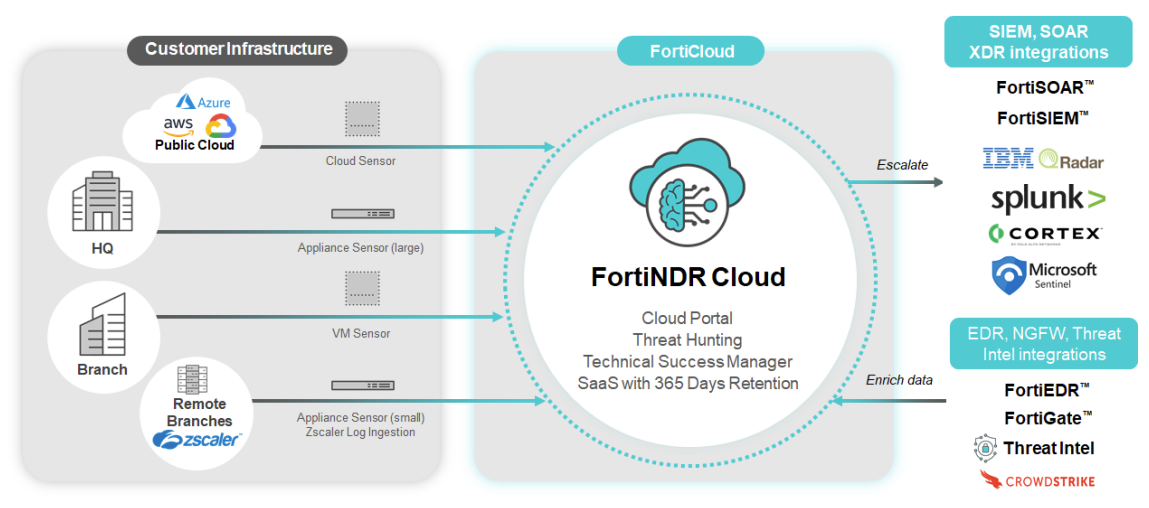Click the FortiNDR Cloud title
The height and width of the screenshot is (508, 1149).
pyautogui.click(x=688, y=277)
